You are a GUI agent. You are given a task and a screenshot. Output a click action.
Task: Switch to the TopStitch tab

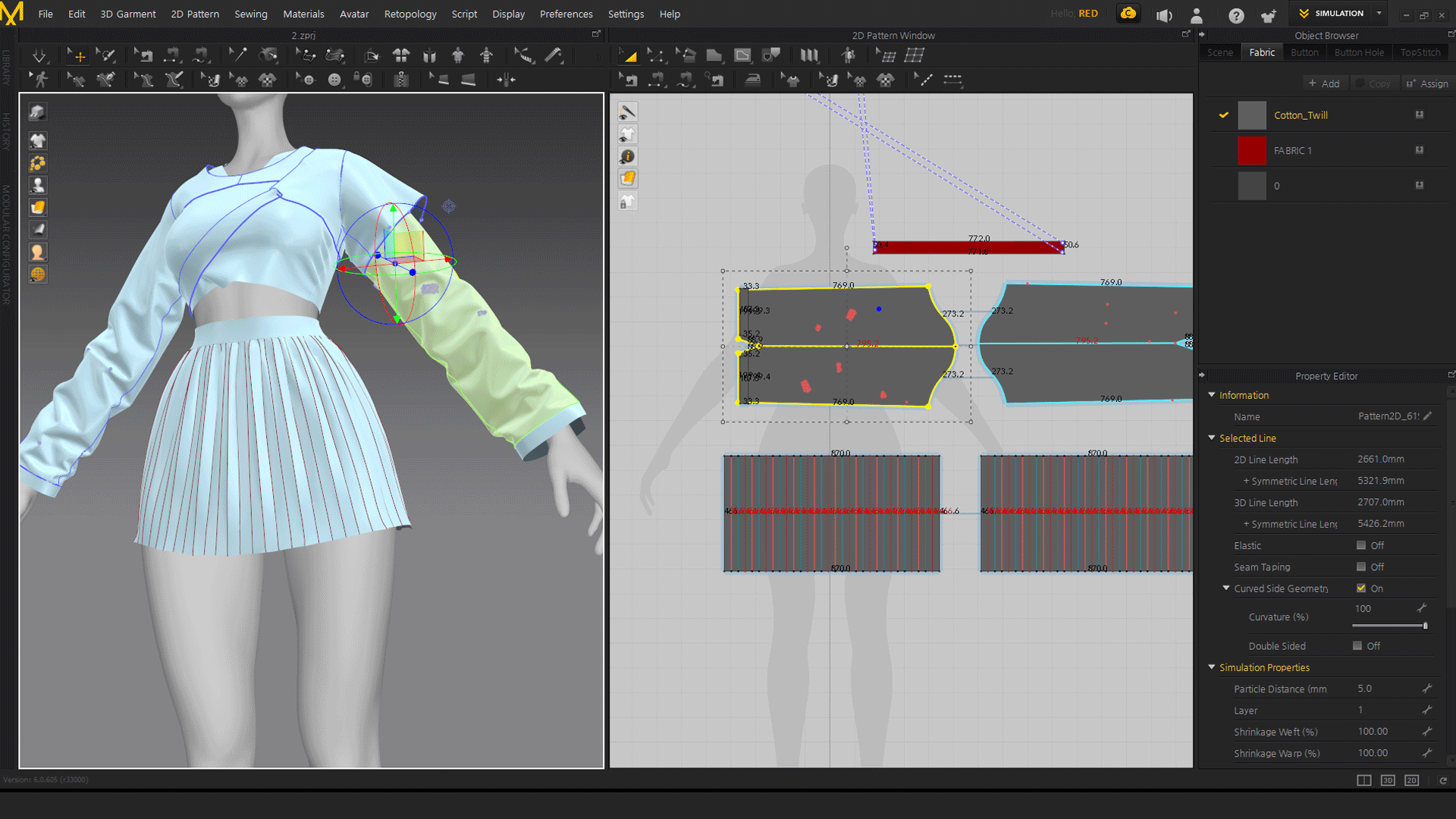point(1420,52)
